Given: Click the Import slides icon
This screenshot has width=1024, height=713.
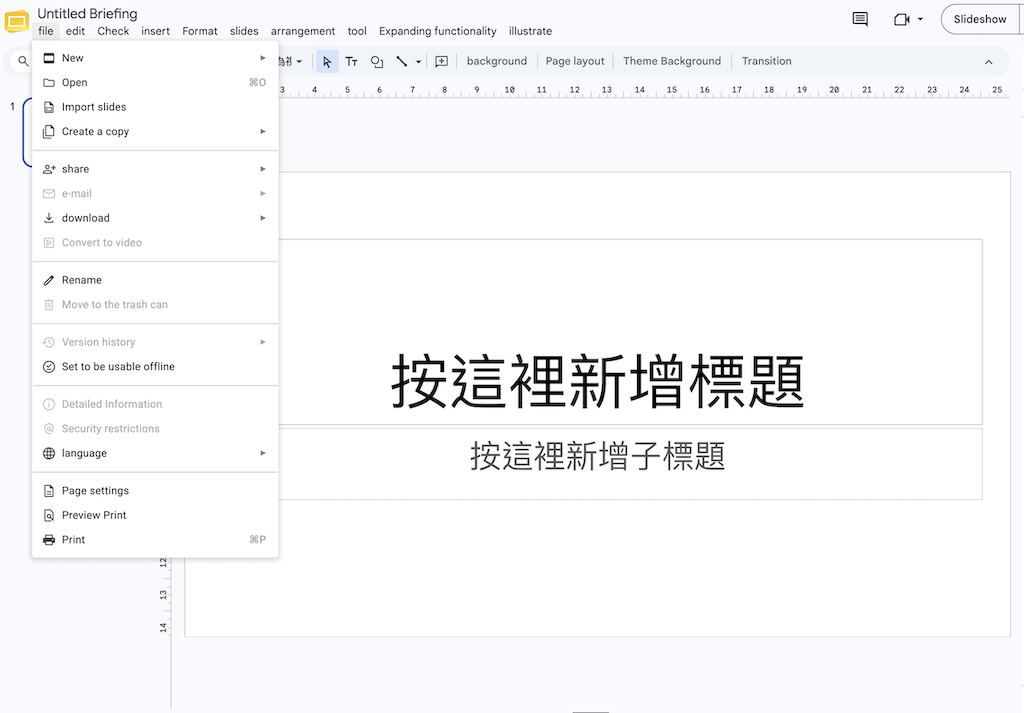Looking at the screenshot, I should (x=49, y=107).
